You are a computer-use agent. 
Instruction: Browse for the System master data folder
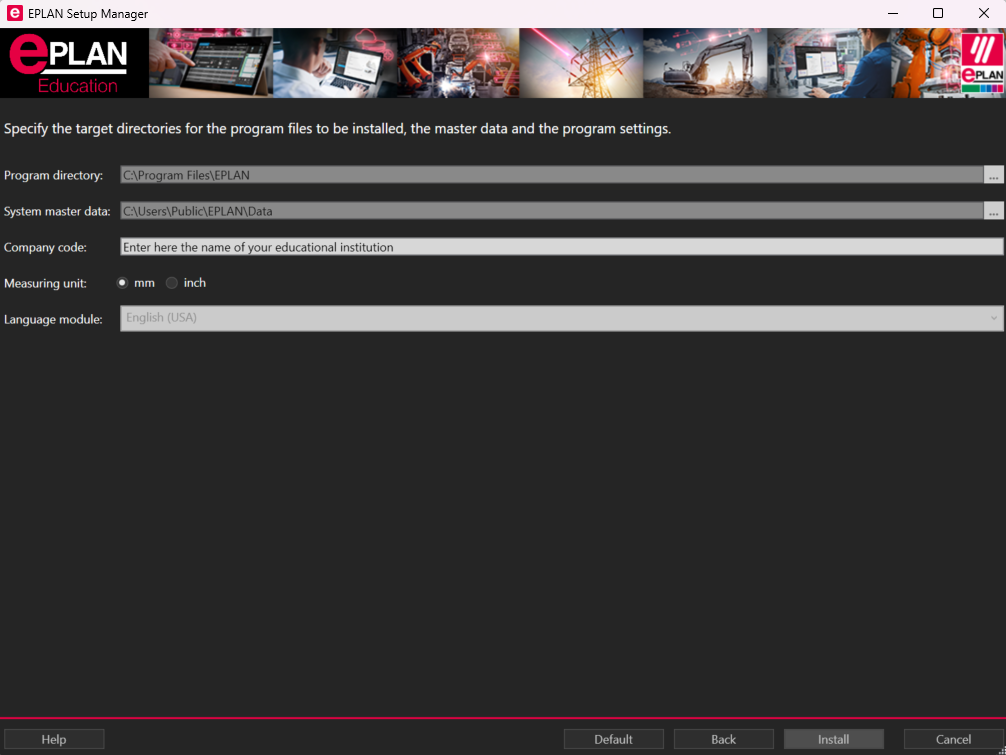[993, 210]
